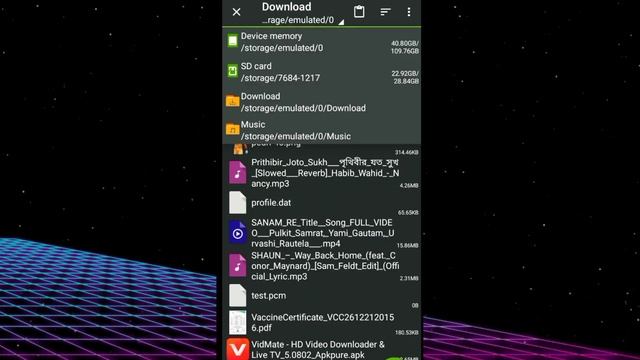
Task: Select SD card storage entry
Action: pyautogui.click(x=322, y=72)
